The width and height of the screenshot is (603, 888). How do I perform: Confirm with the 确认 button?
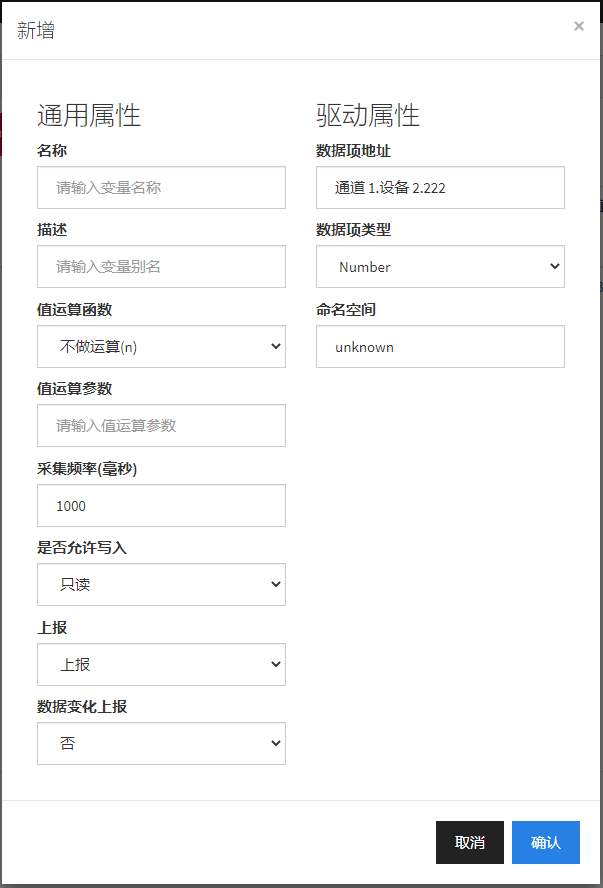point(545,842)
